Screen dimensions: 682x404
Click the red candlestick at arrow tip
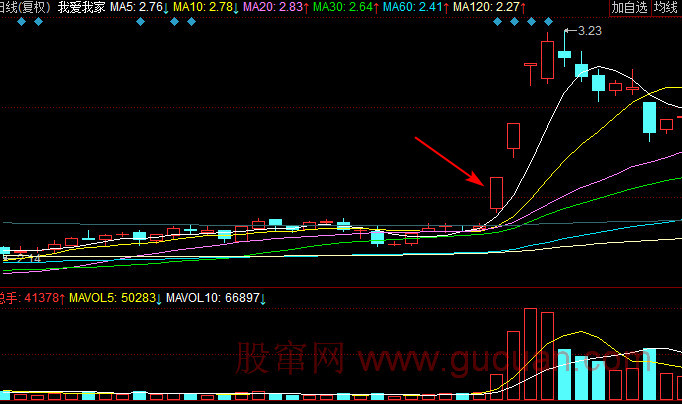tap(495, 192)
